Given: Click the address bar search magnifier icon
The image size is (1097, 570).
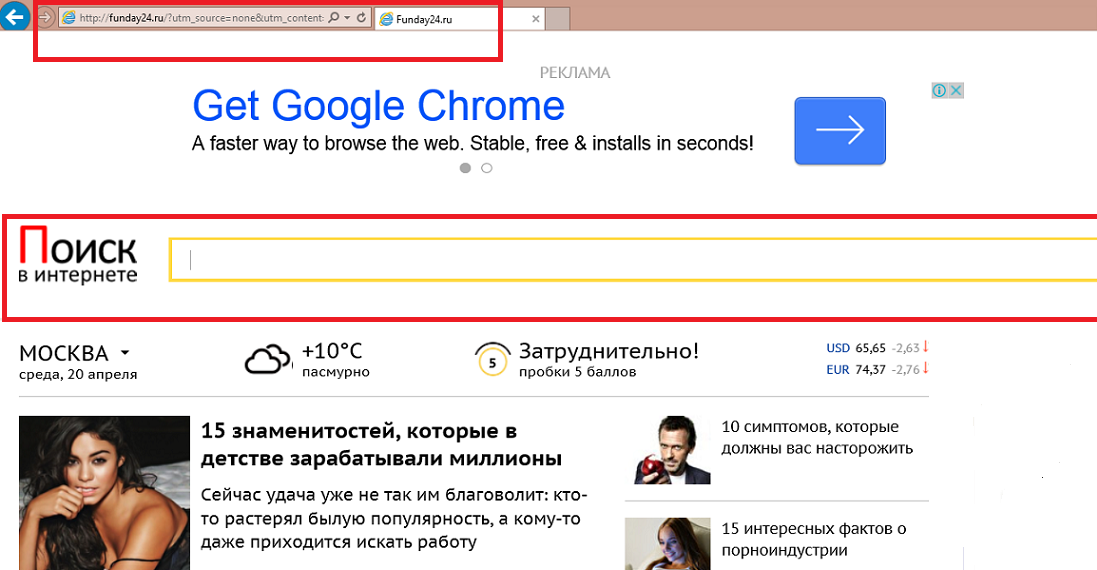Looking at the screenshot, I should 334,18.
